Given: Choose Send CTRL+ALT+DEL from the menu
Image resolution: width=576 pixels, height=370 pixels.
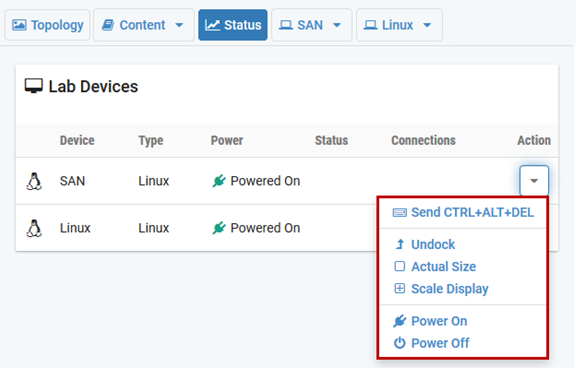Looking at the screenshot, I should pyautogui.click(x=463, y=212).
